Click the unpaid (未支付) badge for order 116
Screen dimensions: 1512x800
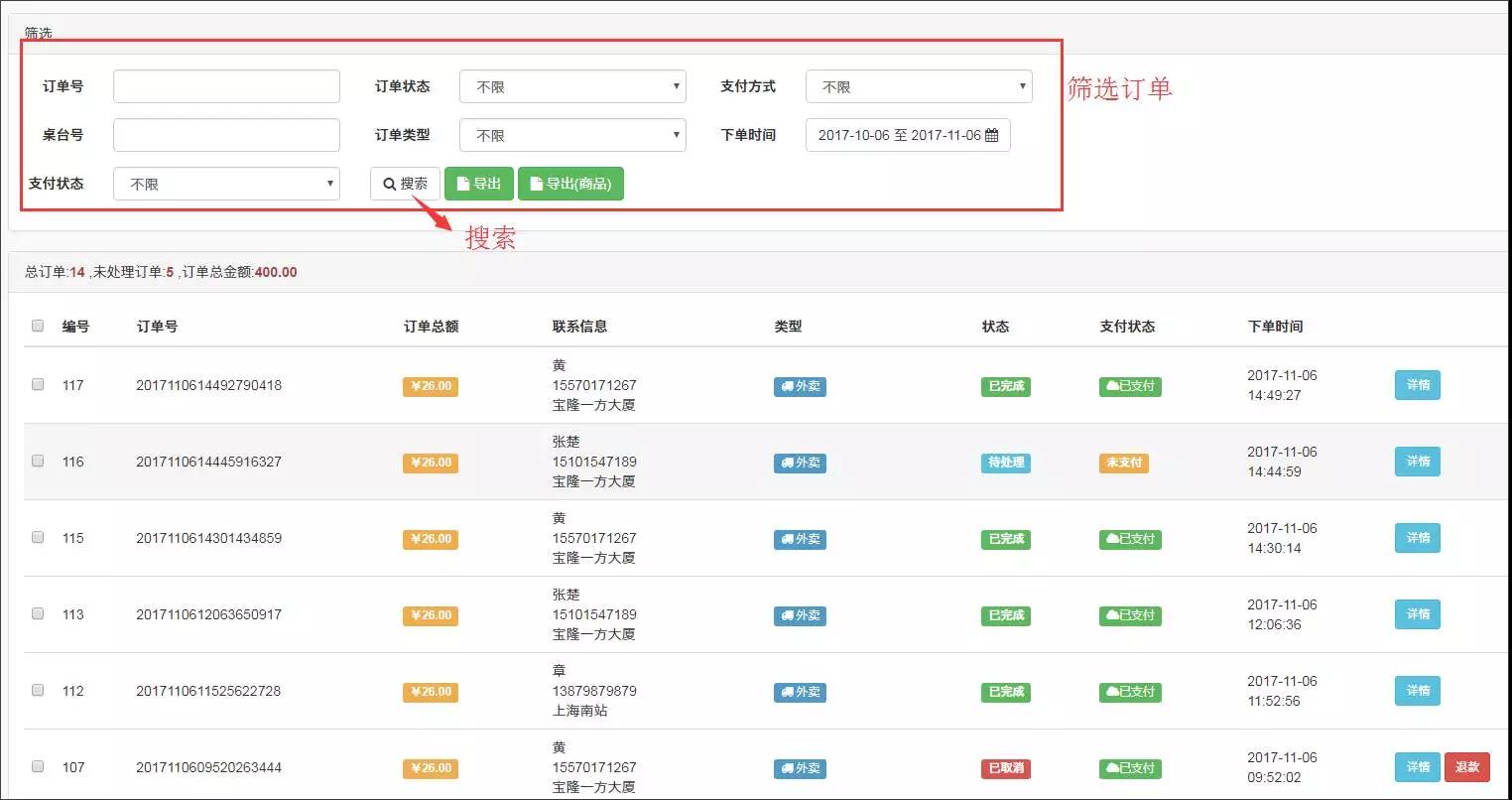pyautogui.click(x=1124, y=463)
